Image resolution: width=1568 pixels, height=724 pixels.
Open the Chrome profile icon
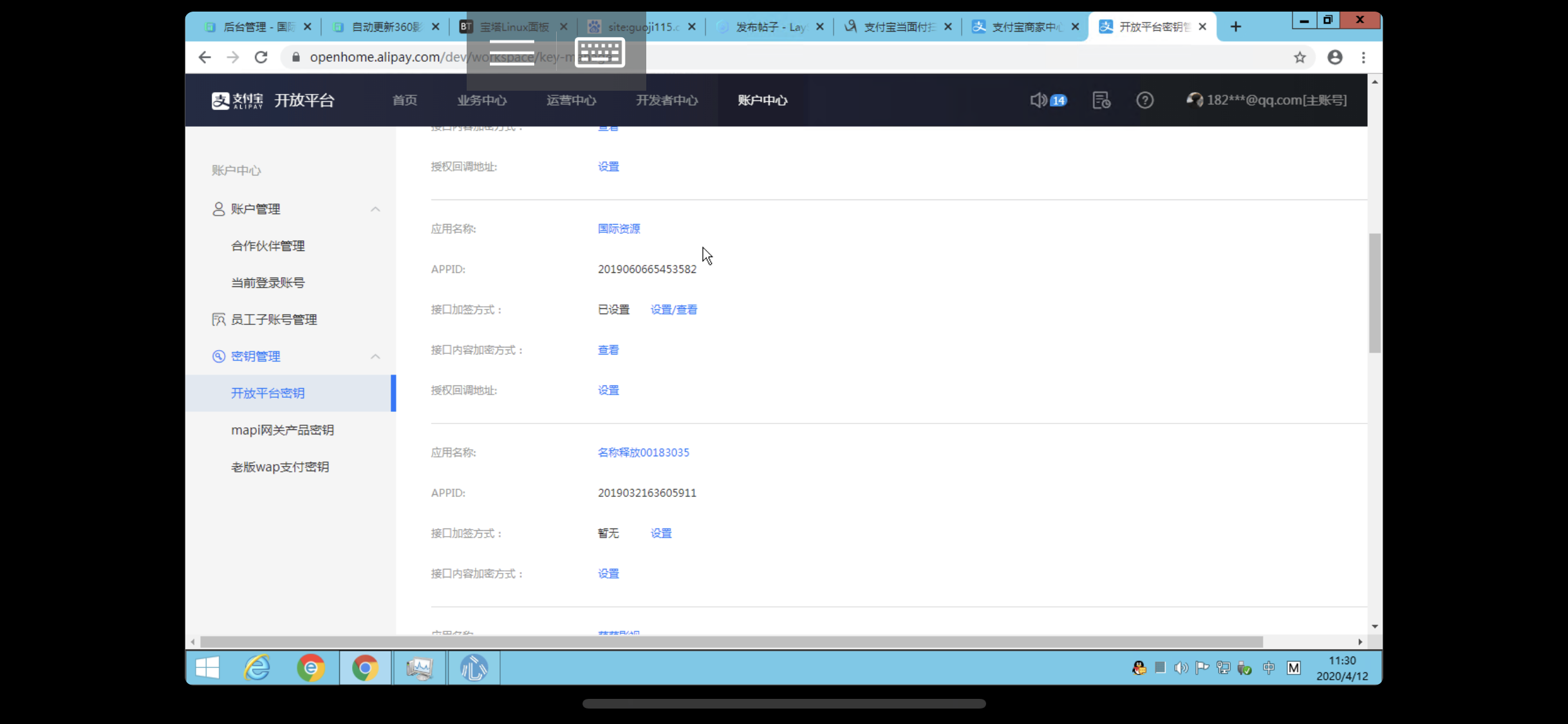click(x=1335, y=57)
